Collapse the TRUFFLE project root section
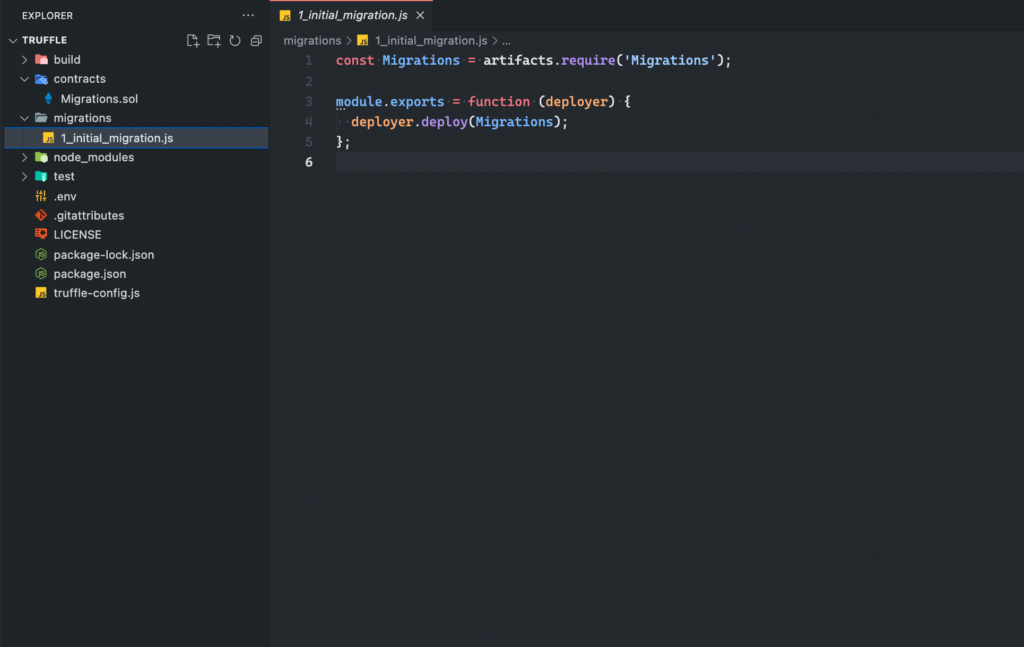The height and width of the screenshot is (647, 1024). click(13, 40)
